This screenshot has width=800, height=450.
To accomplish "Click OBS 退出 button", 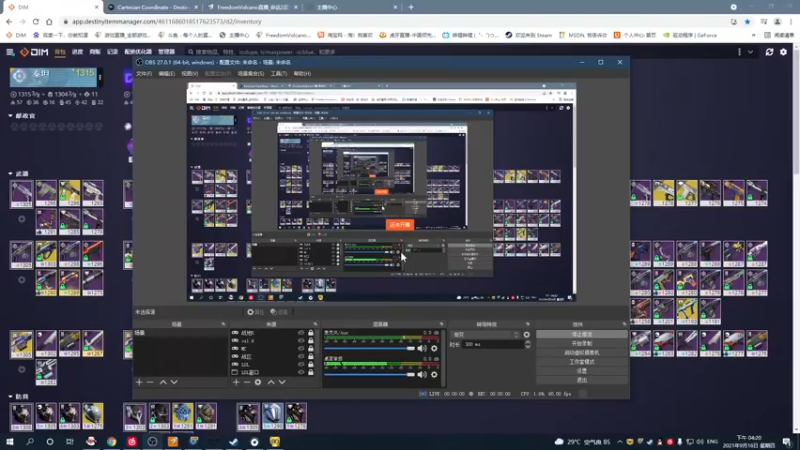I will click(582, 380).
